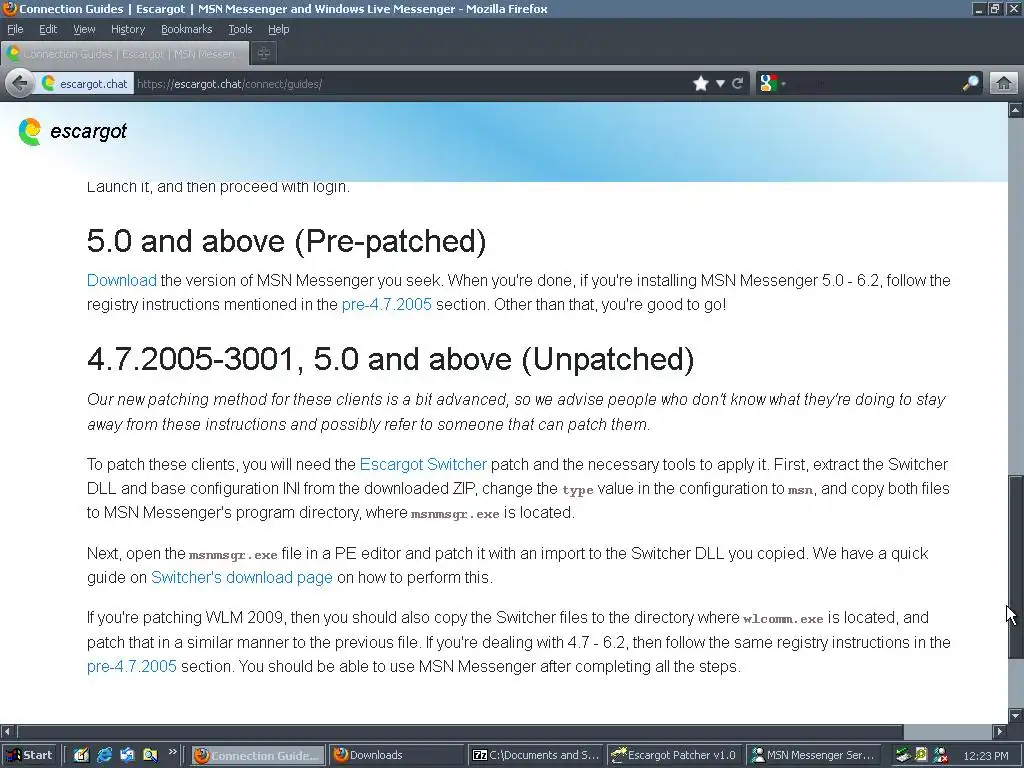Click the 'wlcomm.exe' code text

coord(783,618)
